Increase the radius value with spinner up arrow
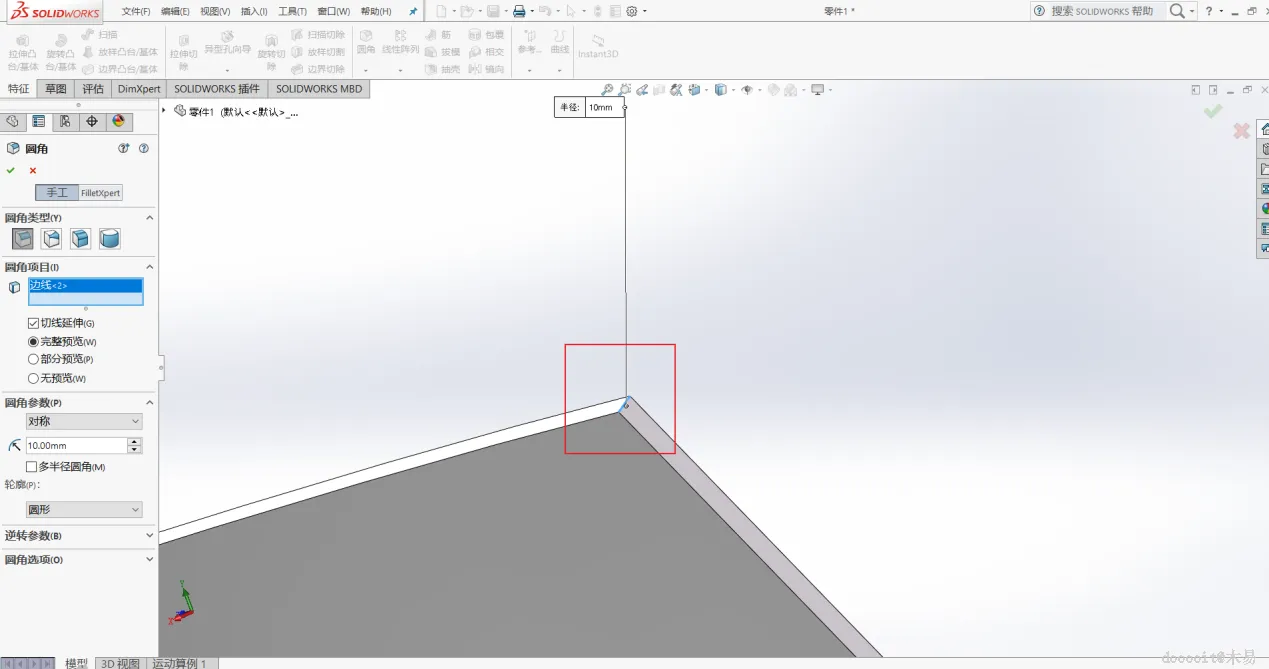 135,442
